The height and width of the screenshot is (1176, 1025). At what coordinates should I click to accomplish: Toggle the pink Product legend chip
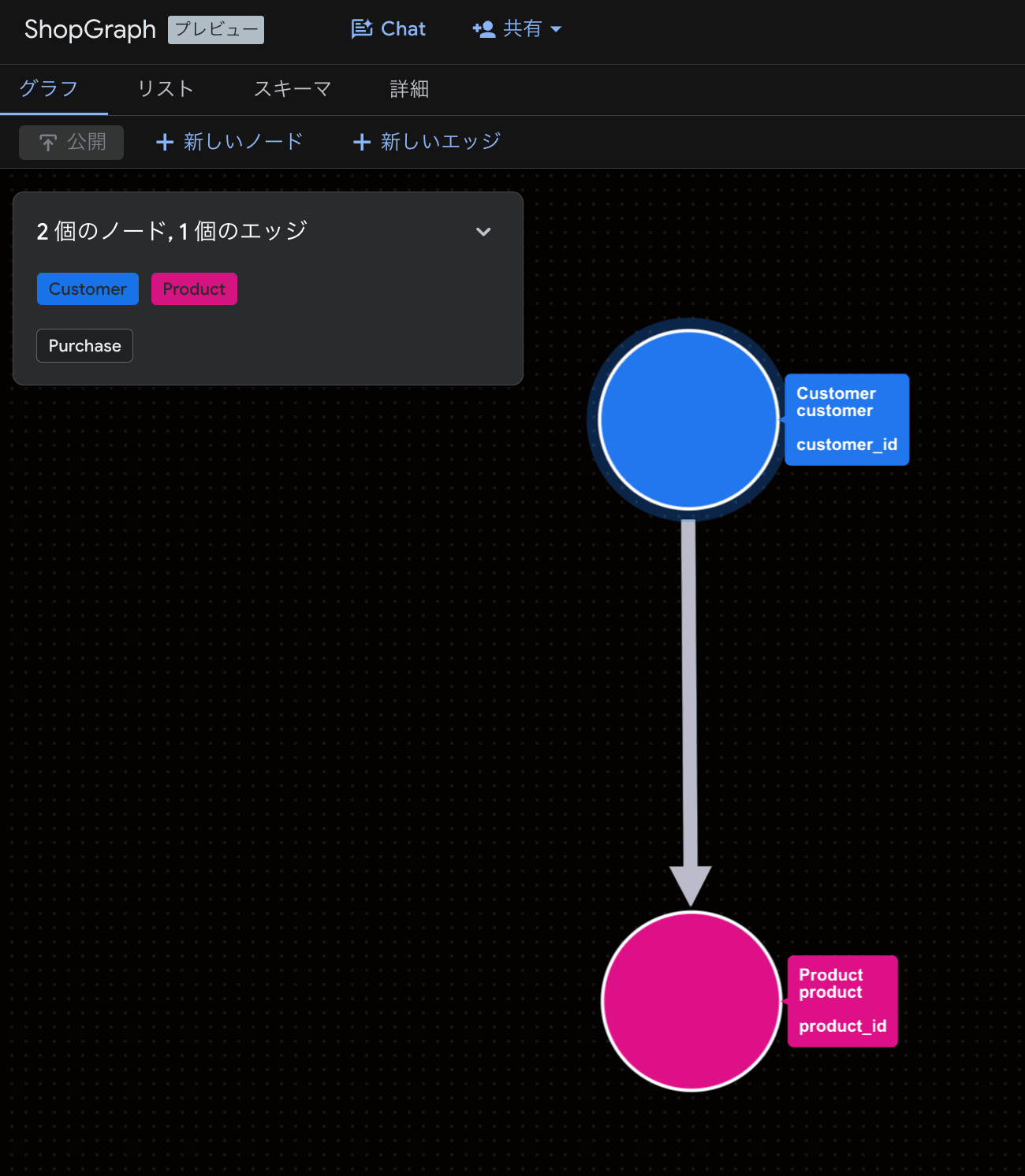pyautogui.click(x=194, y=289)
